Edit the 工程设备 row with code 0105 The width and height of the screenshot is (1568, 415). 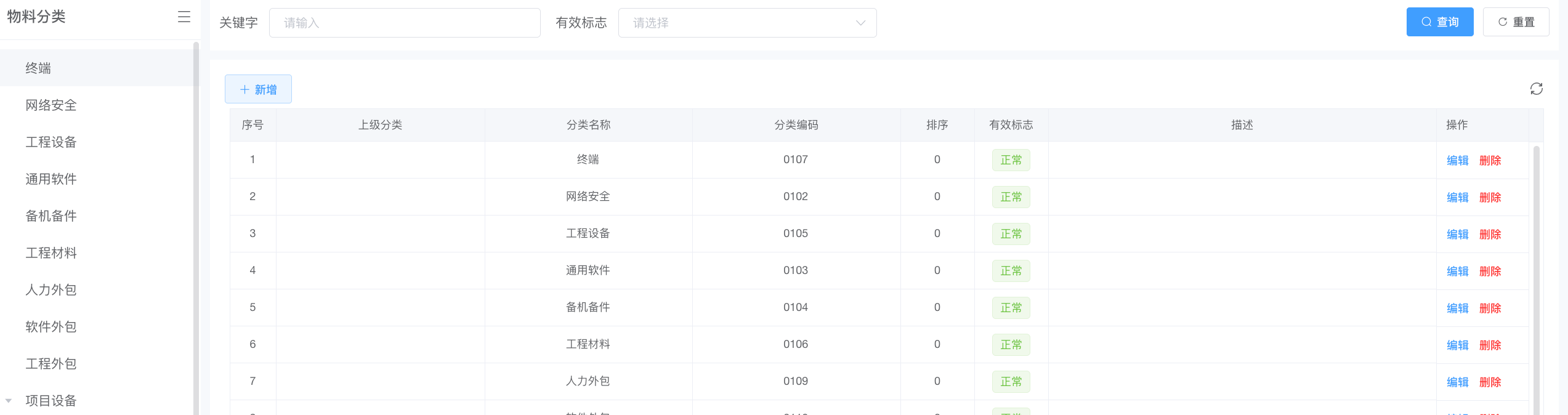pyautogui.click(x=1457, y=235)
